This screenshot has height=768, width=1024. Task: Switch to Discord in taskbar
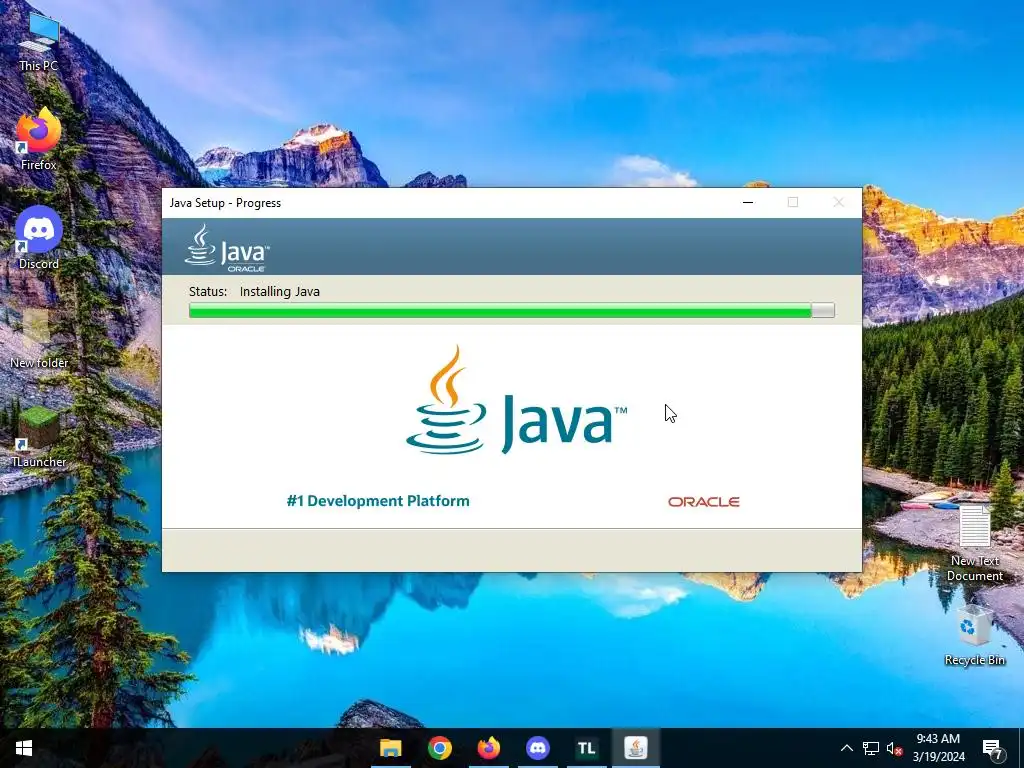coord(537,748)
